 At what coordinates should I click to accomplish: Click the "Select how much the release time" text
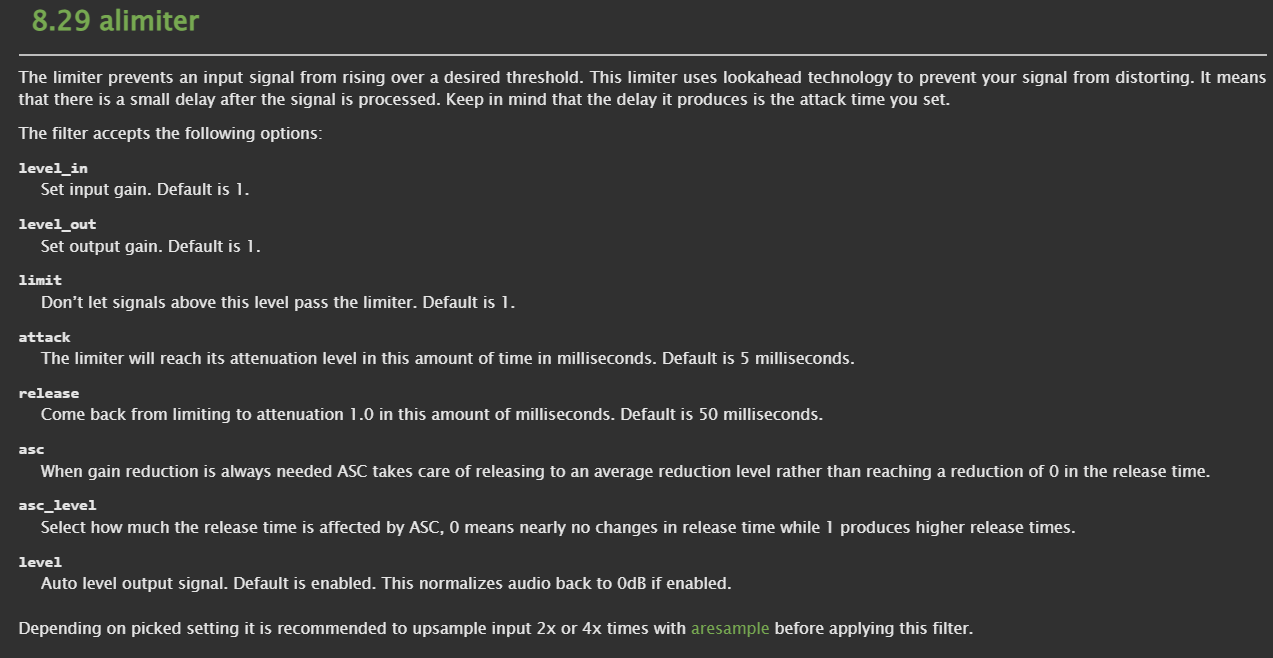pyautogui.click(x=558, y=527)
